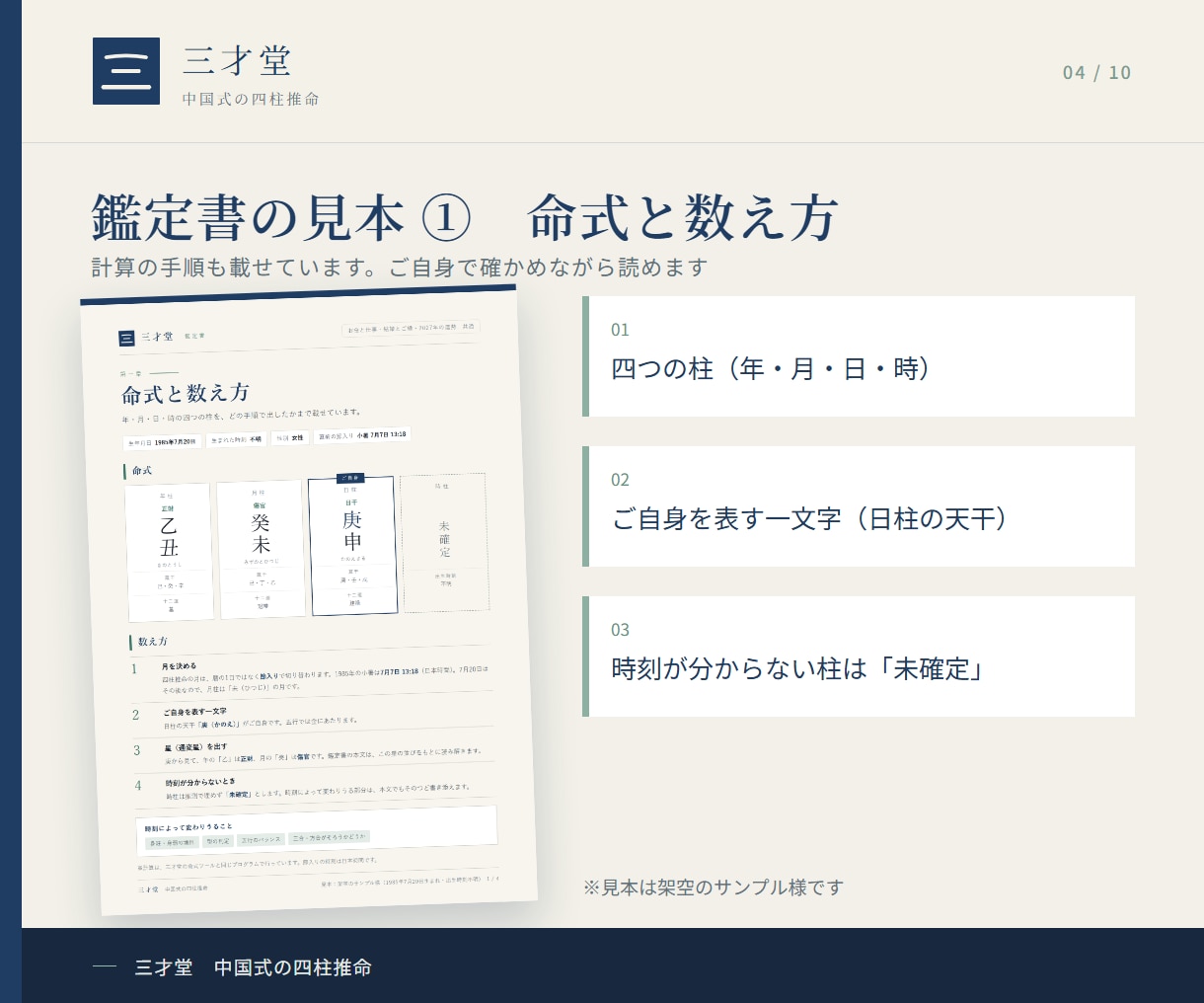
Task: Click the chip showing 小暑 7月7日 13:18
Action: [x=362, y=435]
